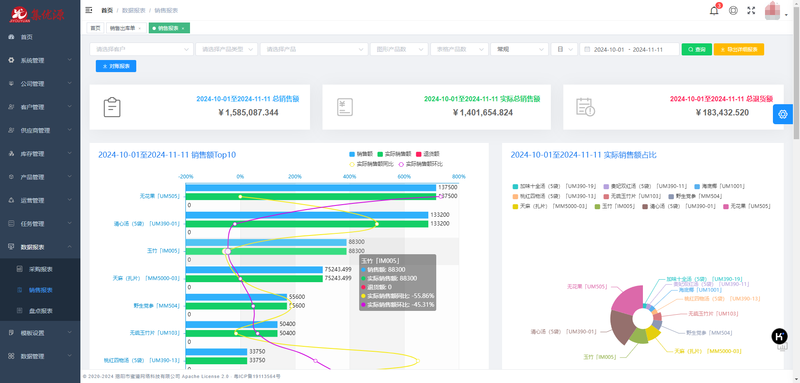Screen dimensions: 800x383
Task: Click the 涌心汤 [UM390-01] chart axis label
Action: pos(147,223)
